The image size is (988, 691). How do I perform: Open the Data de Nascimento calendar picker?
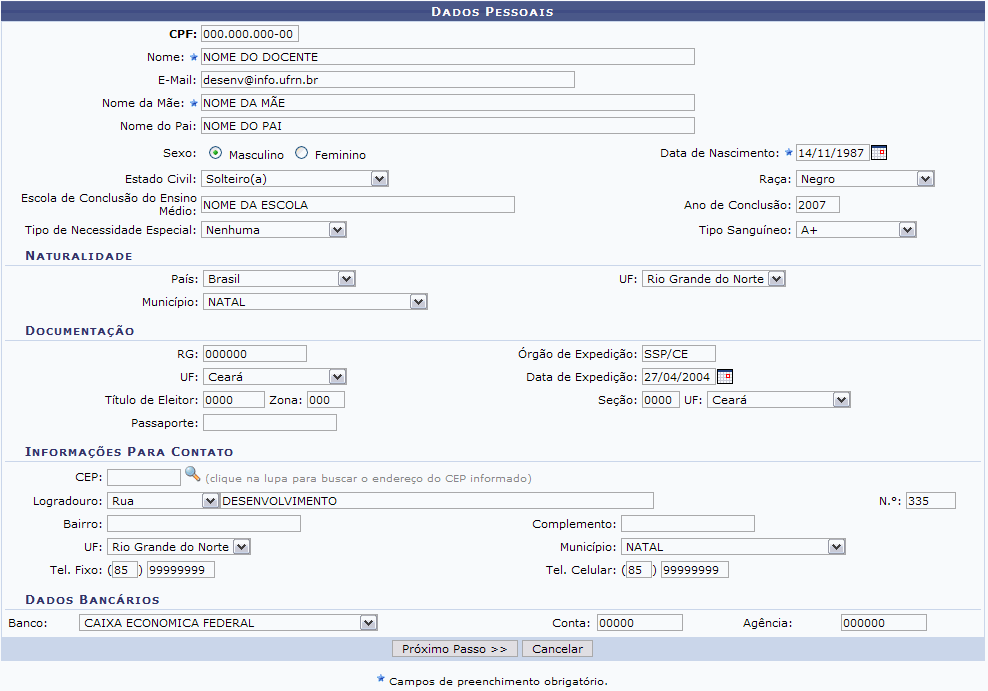tap(879, 153)
